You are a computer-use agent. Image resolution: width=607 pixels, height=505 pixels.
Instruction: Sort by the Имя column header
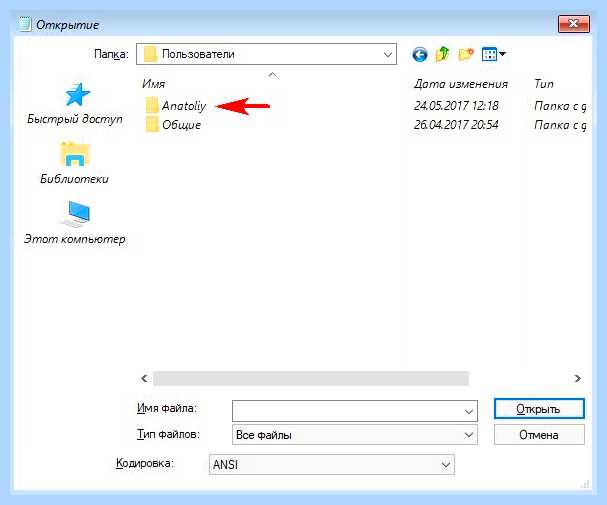pos(154,84)
